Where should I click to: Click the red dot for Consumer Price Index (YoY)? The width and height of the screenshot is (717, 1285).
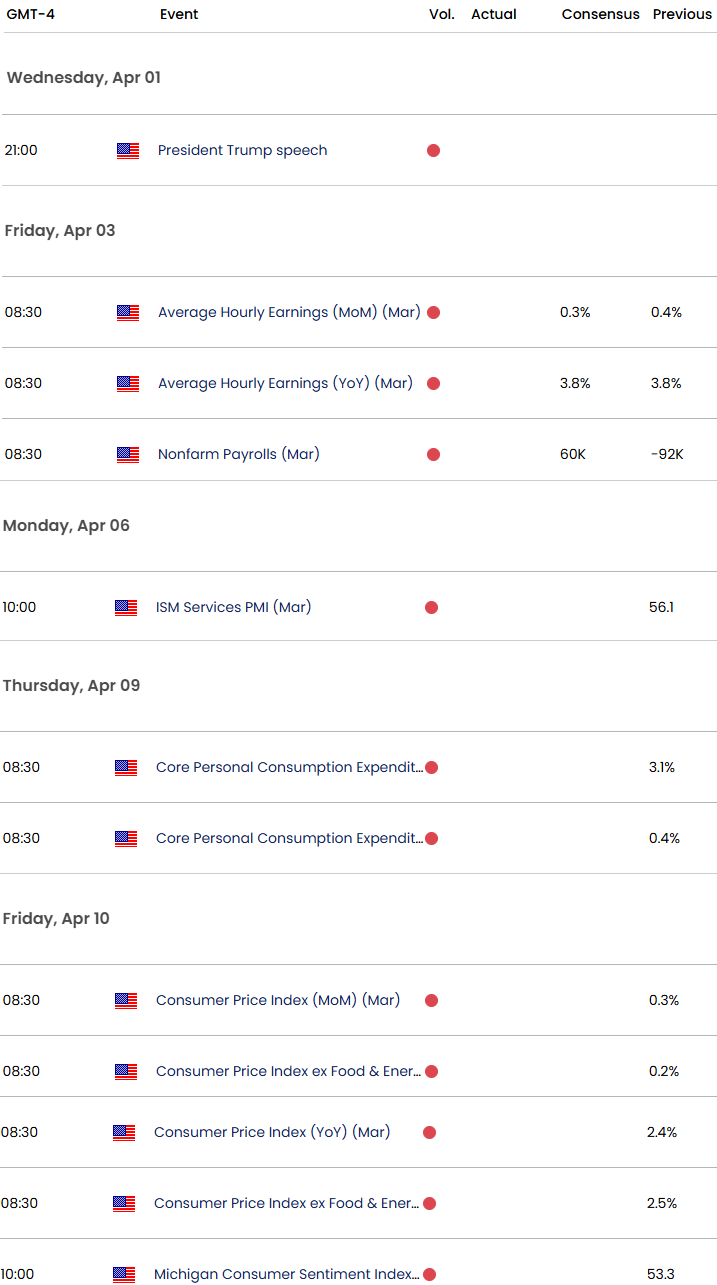(x=429, y=1133)
